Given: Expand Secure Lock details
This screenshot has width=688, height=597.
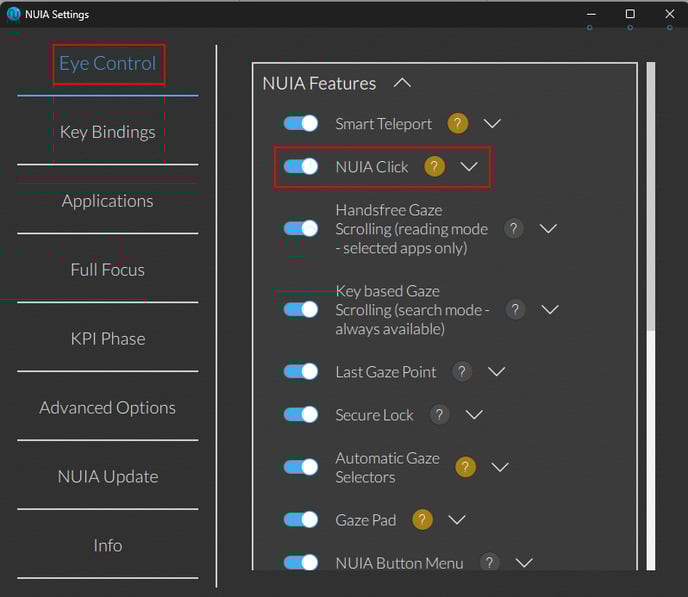Looking at the screenshot, I should click(474, 415).
